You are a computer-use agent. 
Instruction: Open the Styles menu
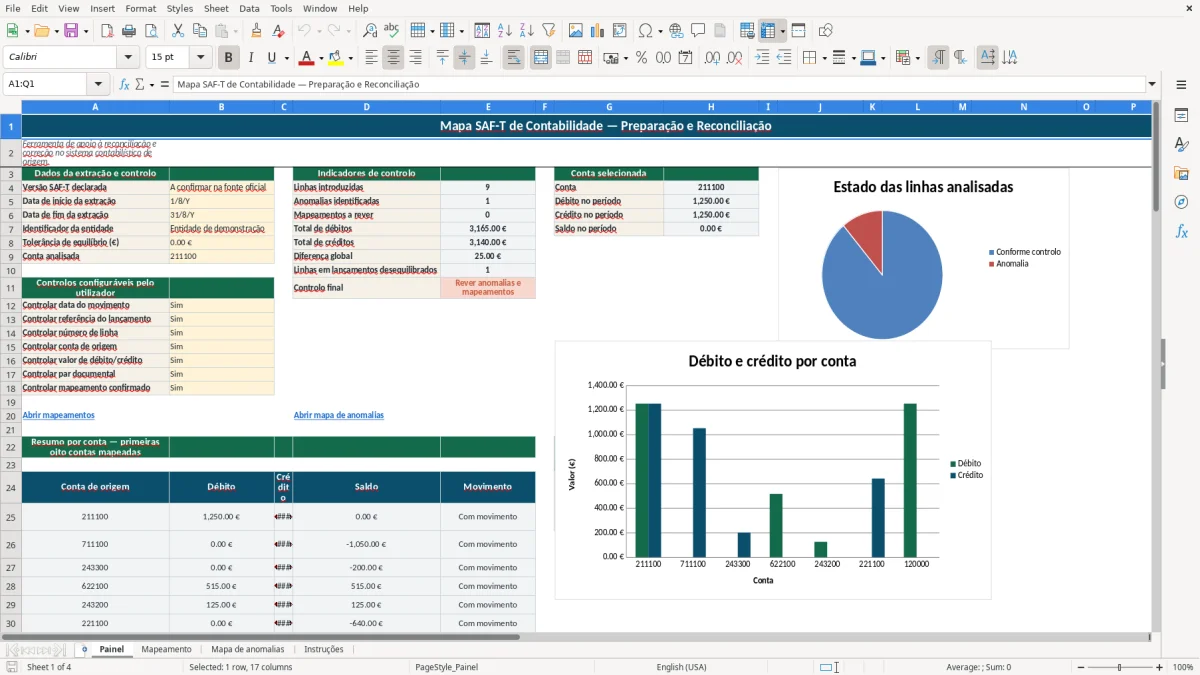[180, 8]
